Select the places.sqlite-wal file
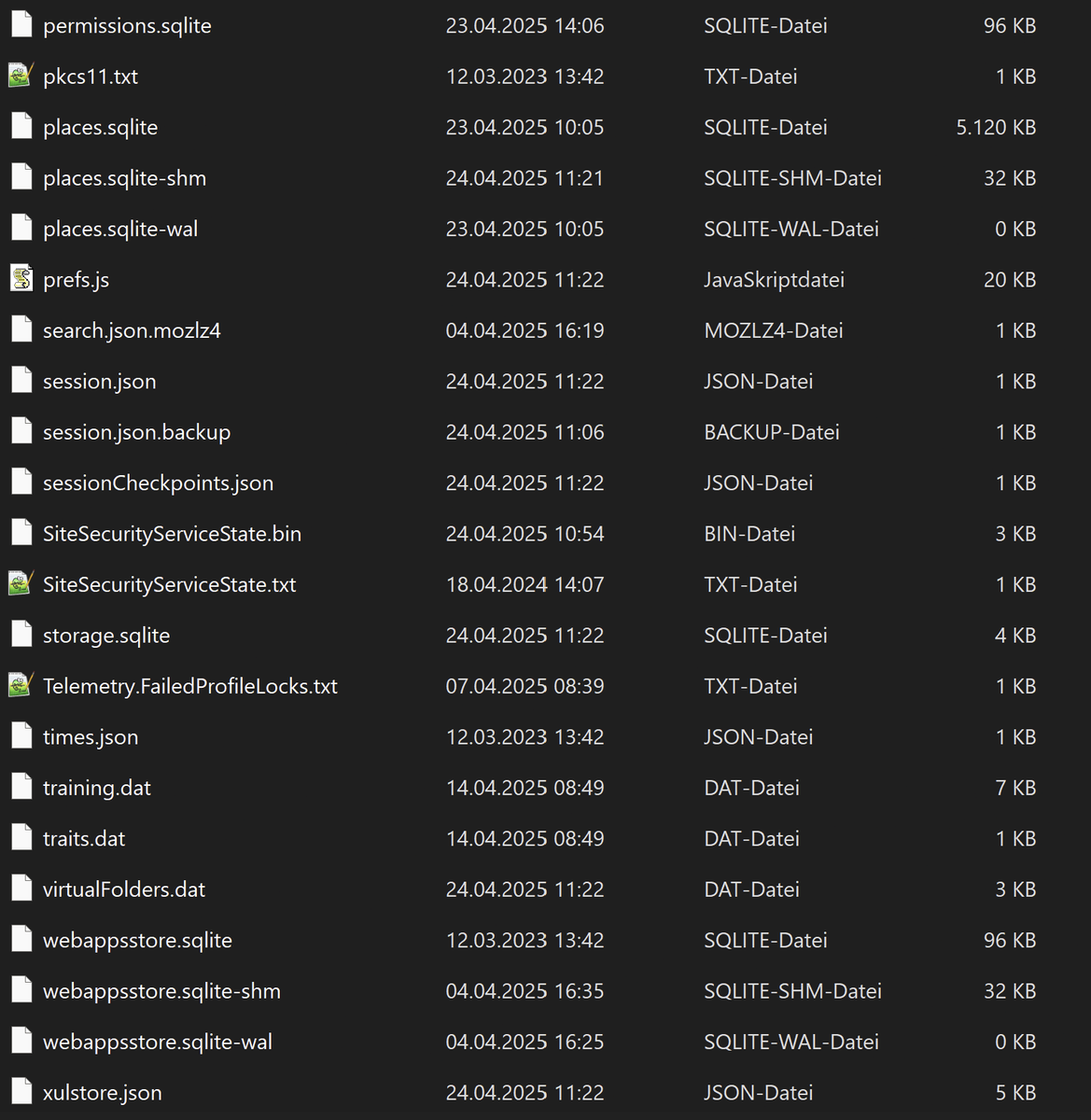This screenshot has height=1120, width=1091. coord(120,229)
